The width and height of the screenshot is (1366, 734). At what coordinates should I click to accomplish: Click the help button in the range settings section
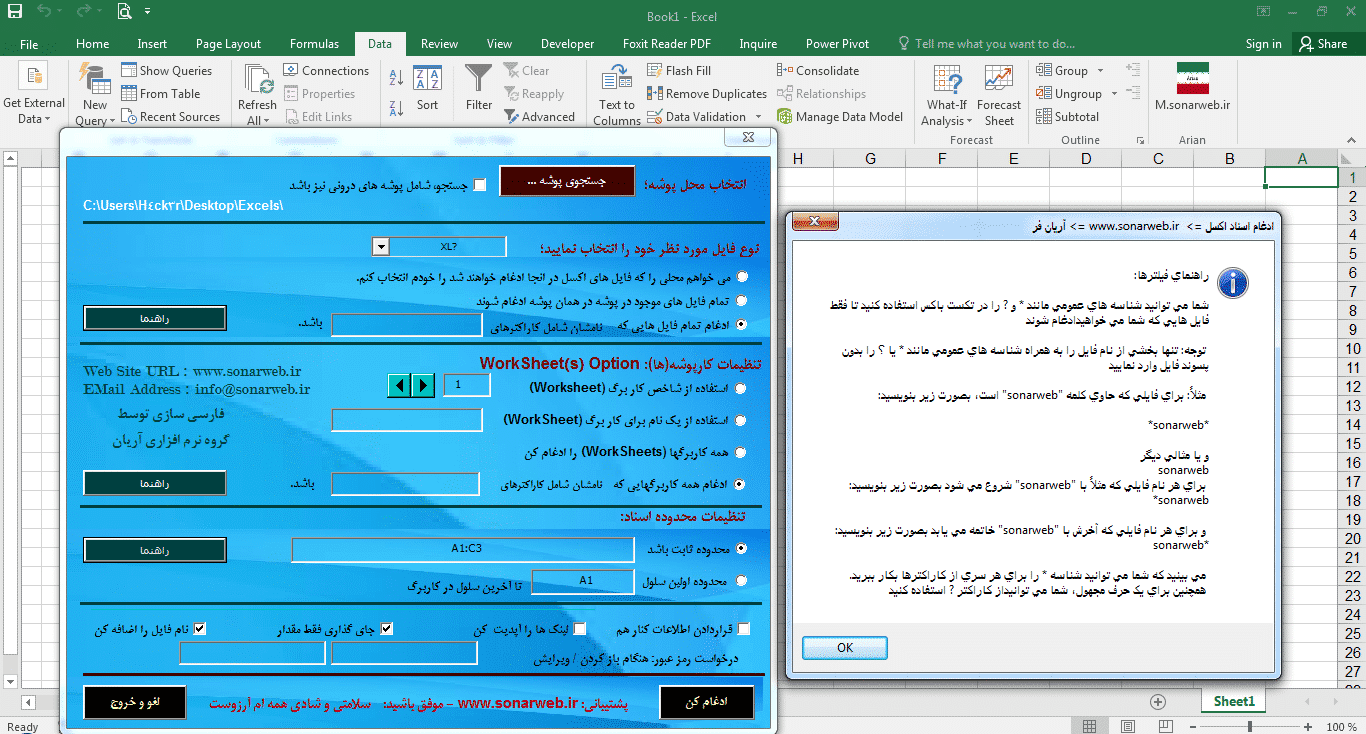(155, 550)
